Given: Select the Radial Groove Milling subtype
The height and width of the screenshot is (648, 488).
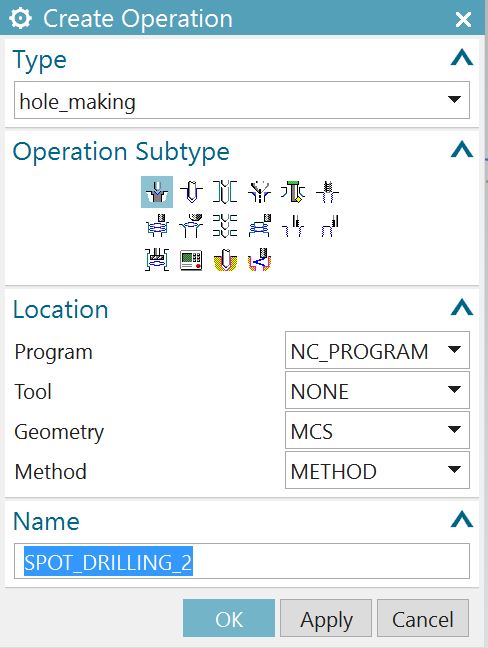Looking at the screenshot, I should point(157,260).
